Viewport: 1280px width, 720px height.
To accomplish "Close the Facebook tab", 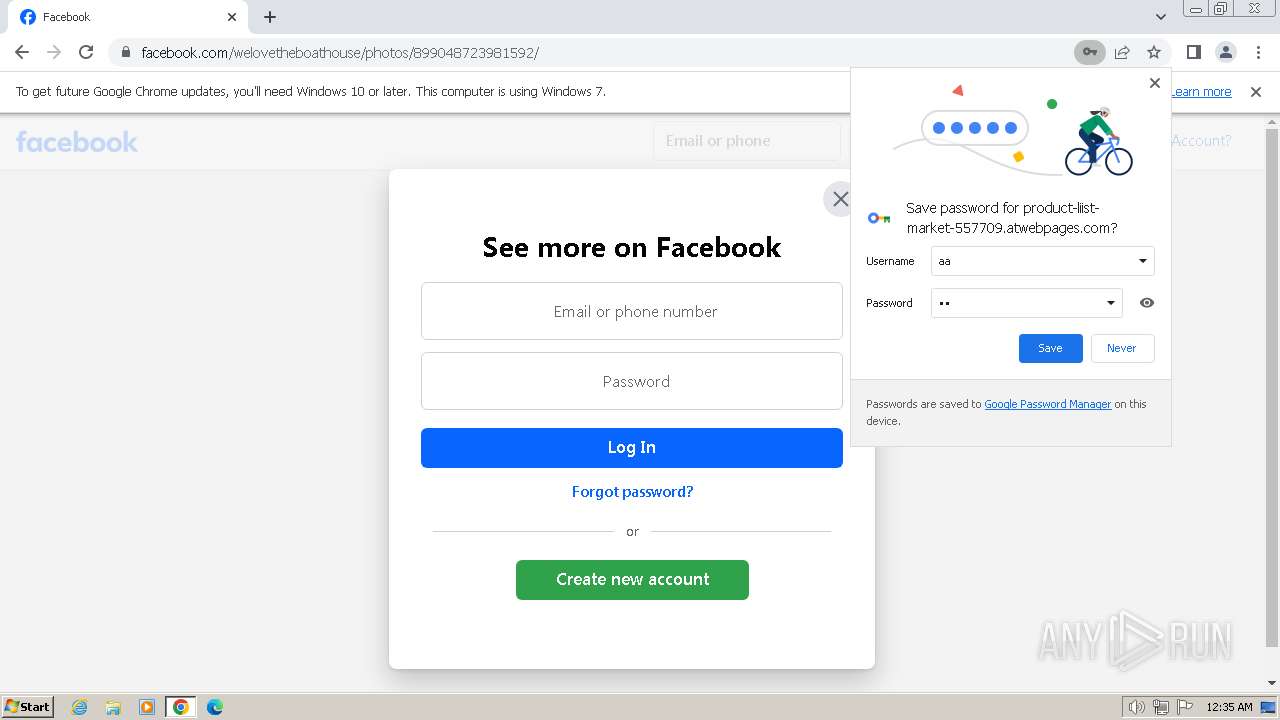I will [232, 17].
